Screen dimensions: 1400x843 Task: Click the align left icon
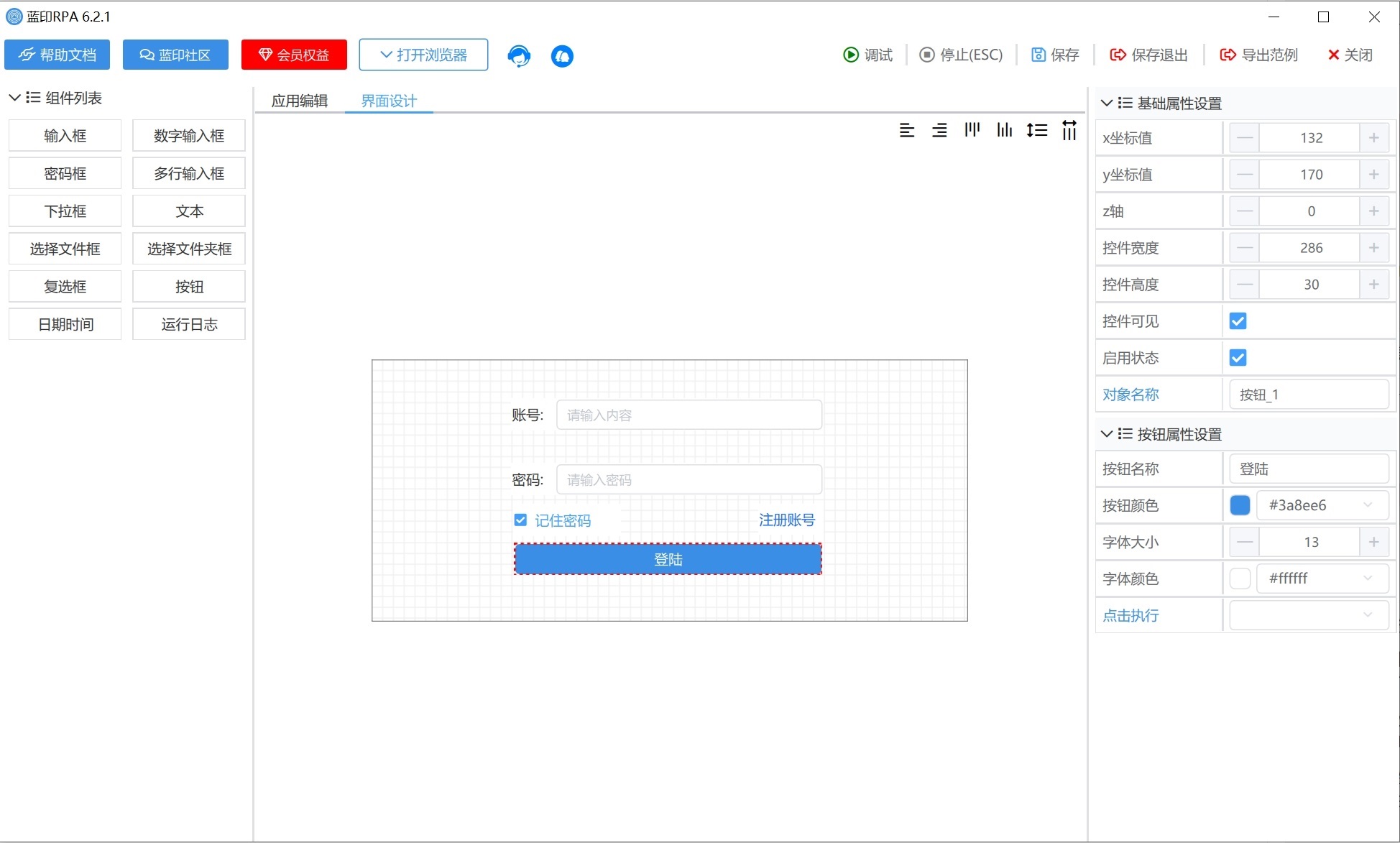click(x=907, y=130)
